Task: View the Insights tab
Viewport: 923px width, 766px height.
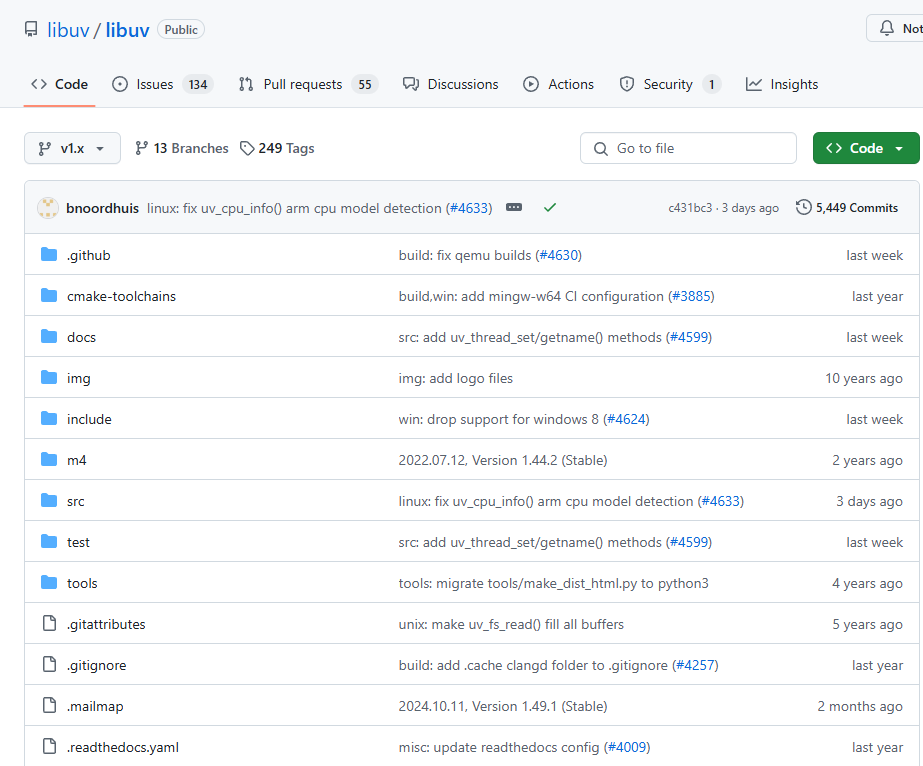Action: pos(782,84)
